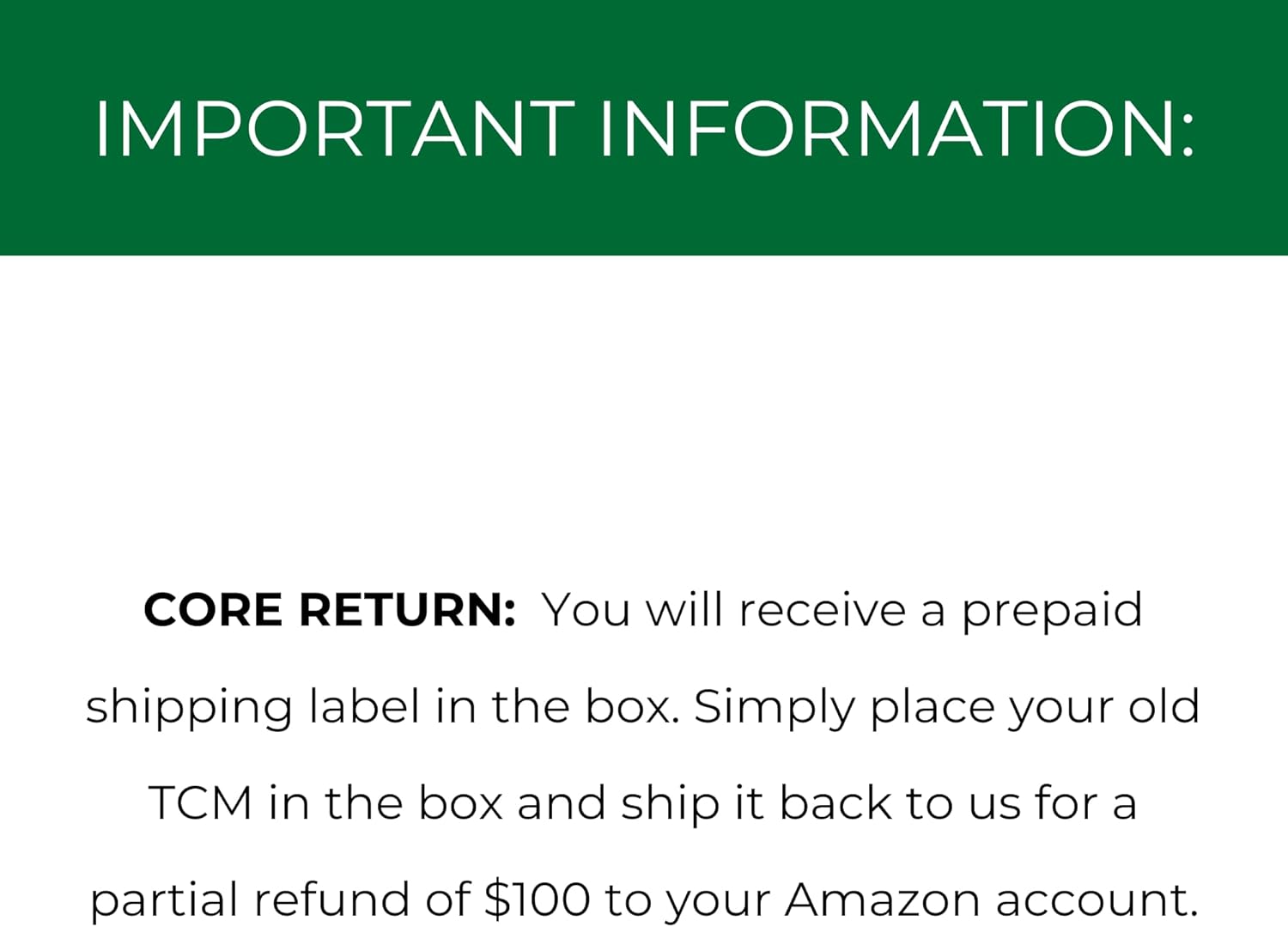Screen dimensions: 1288x927
Task: Click the word IMPORTANT in the heading
Action: (x=335, y=129)
